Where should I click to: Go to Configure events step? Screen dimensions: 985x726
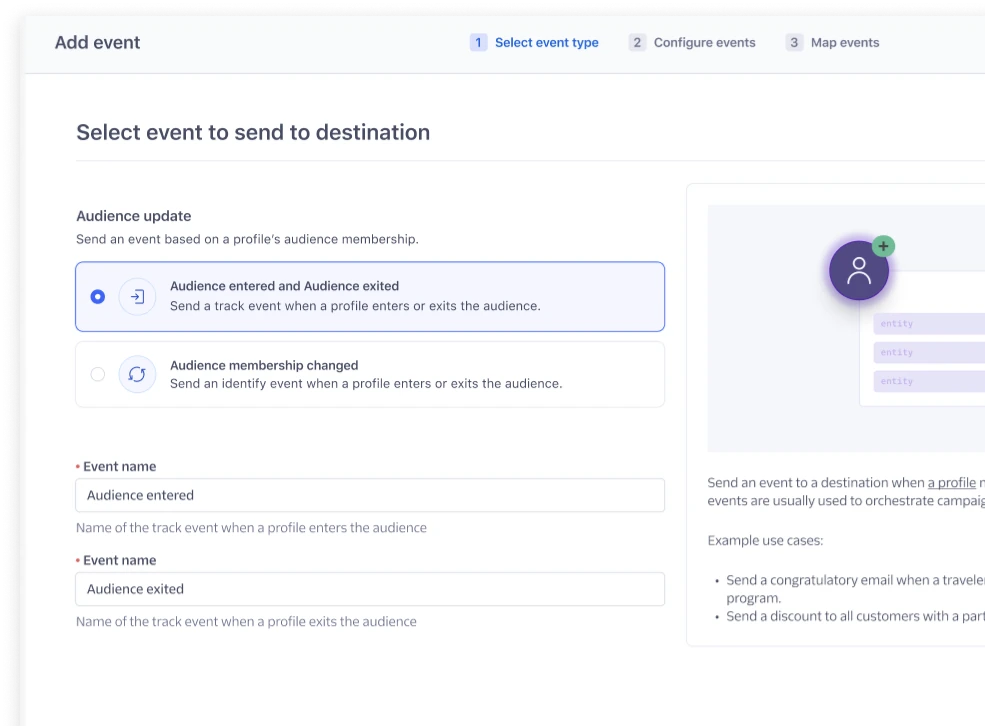click(692, 43)
